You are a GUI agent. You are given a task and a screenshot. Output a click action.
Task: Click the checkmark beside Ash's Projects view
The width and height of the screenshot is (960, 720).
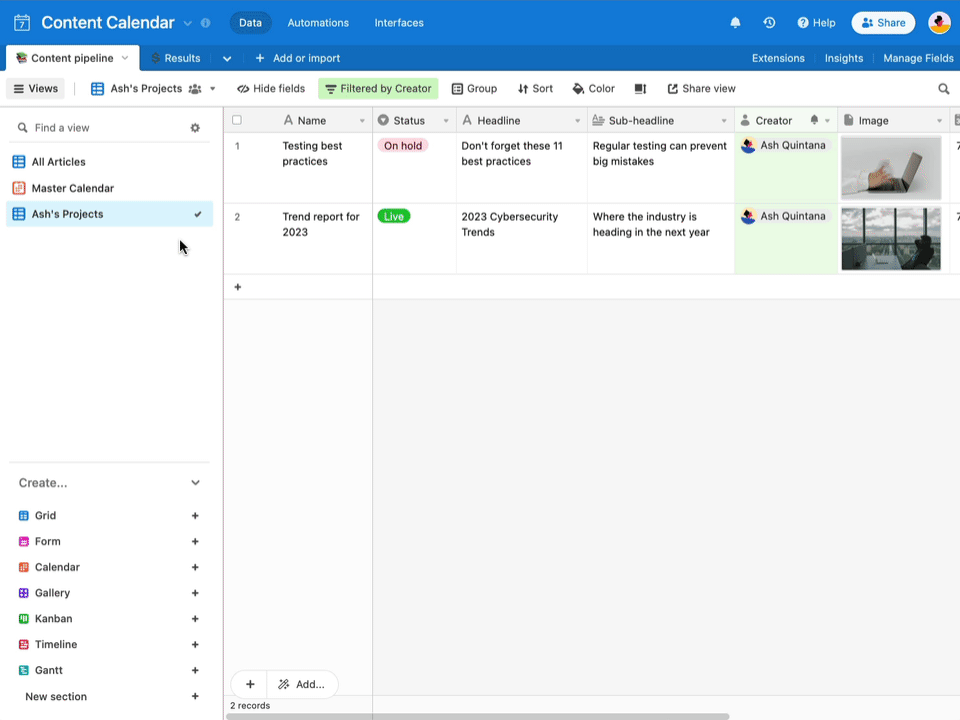point(197,213)
